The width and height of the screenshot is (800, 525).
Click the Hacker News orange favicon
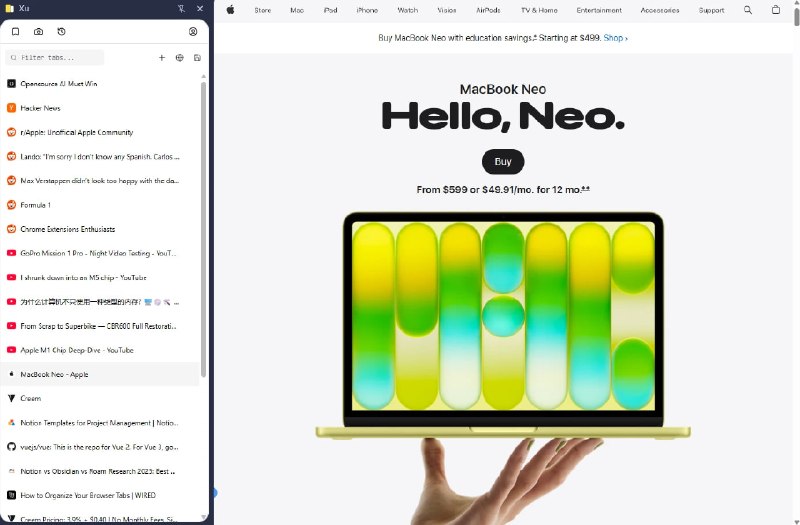coord(11,108)
